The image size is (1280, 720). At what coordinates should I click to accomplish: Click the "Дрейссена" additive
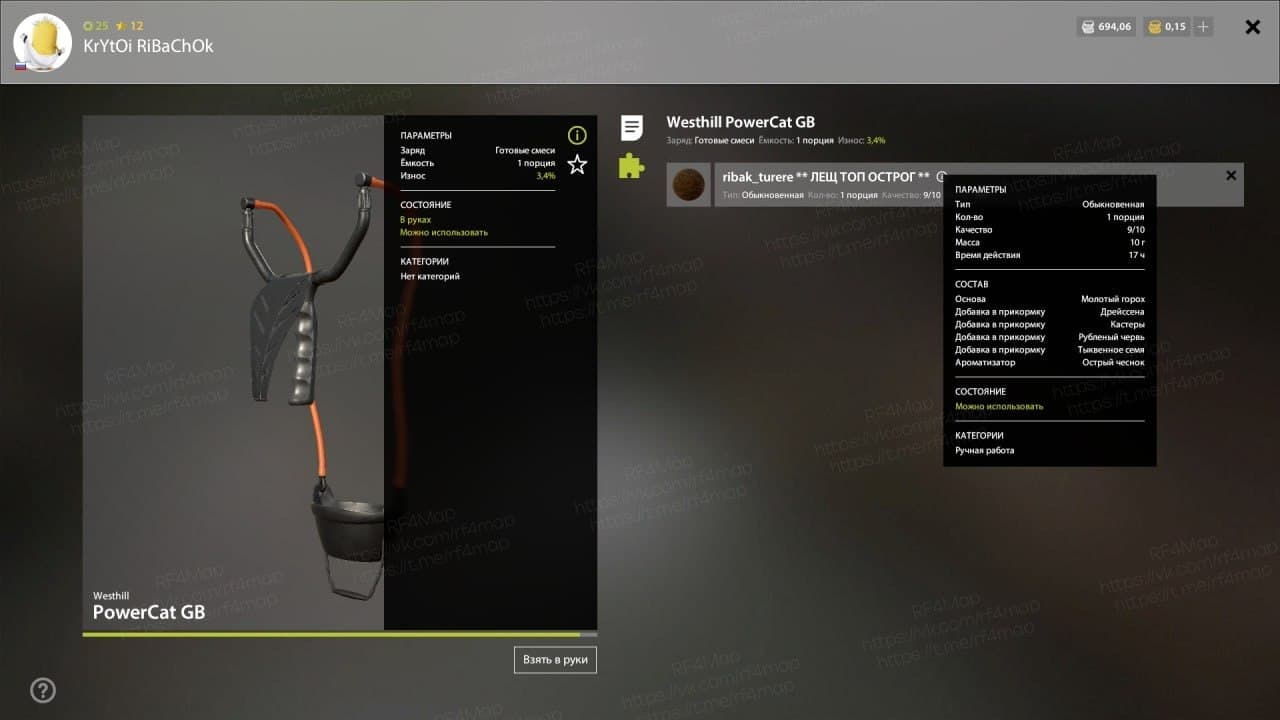click(x=1122, y=312)
